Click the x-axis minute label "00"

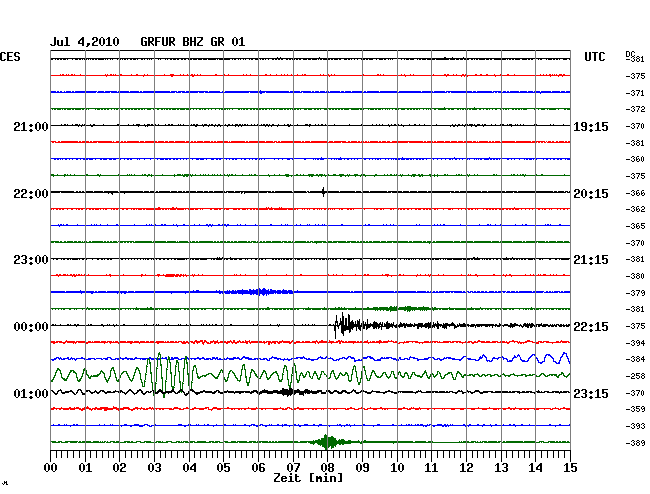pos(51,468)
